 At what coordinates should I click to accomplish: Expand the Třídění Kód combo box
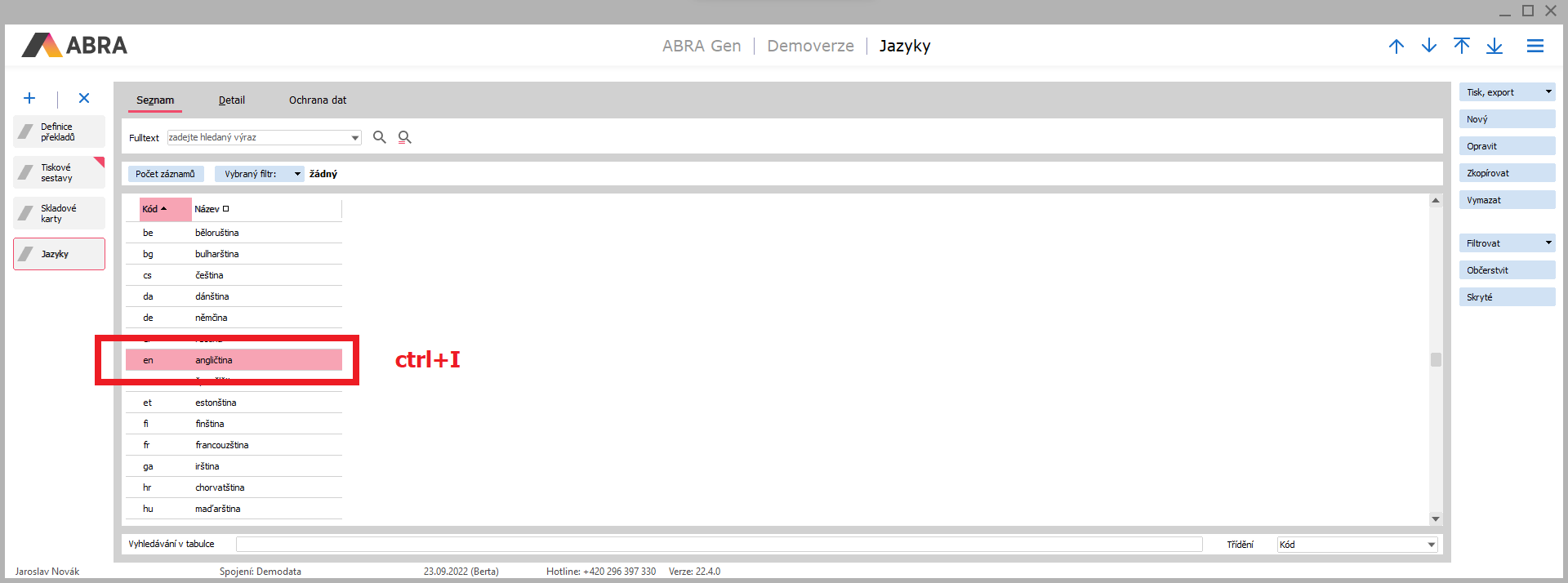point(1431,545)
